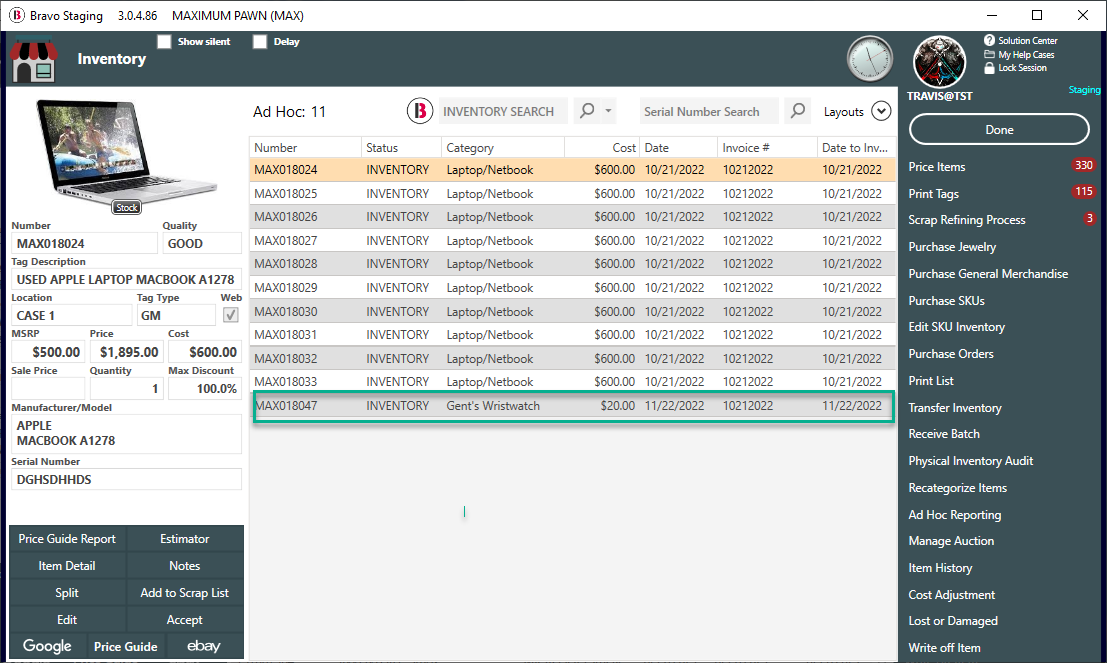Sort by the Cost column header
The image size is (1107, 663).
pyautogui.click(x=602, y=148)
